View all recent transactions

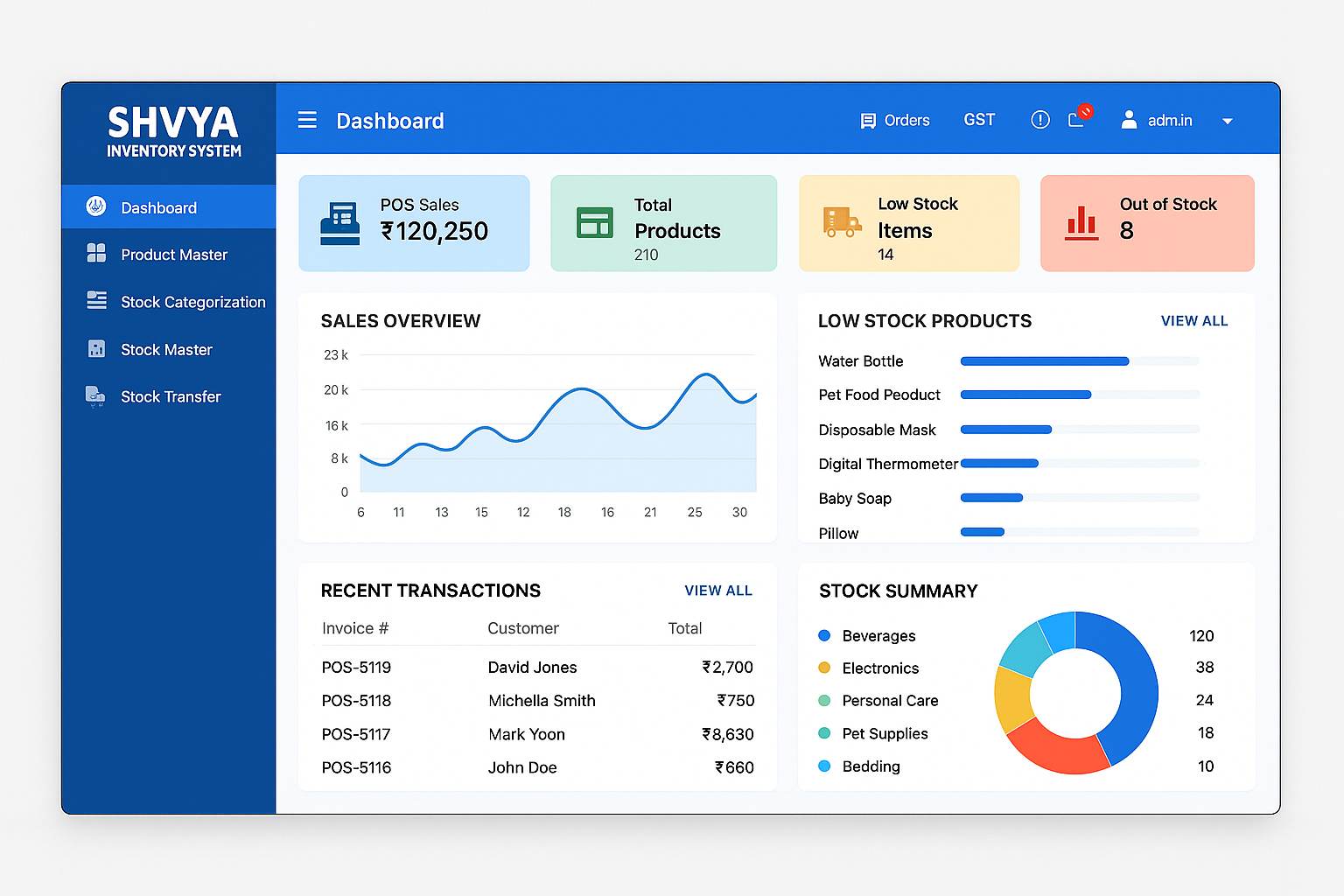pos(717,591)
